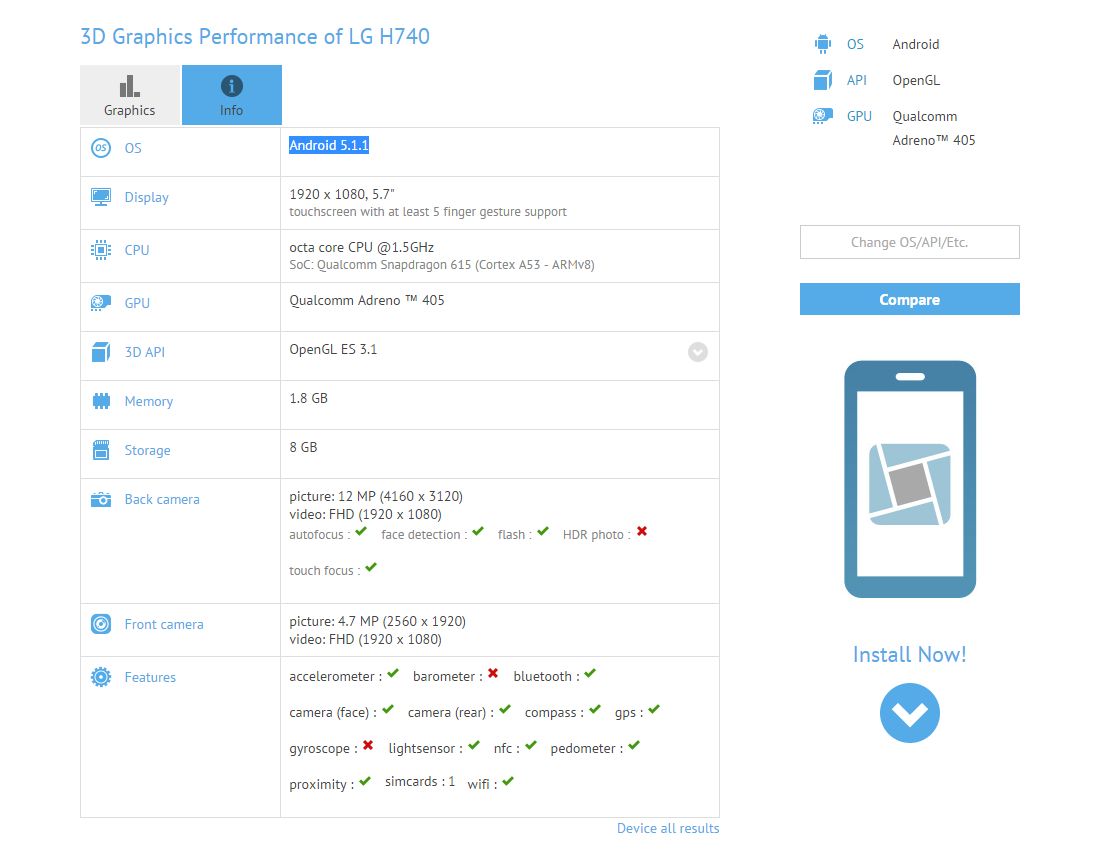The height and width of the screenshot is (855, 1120).
Task: Click the wifi green check mark
Action: click(508, 781)
